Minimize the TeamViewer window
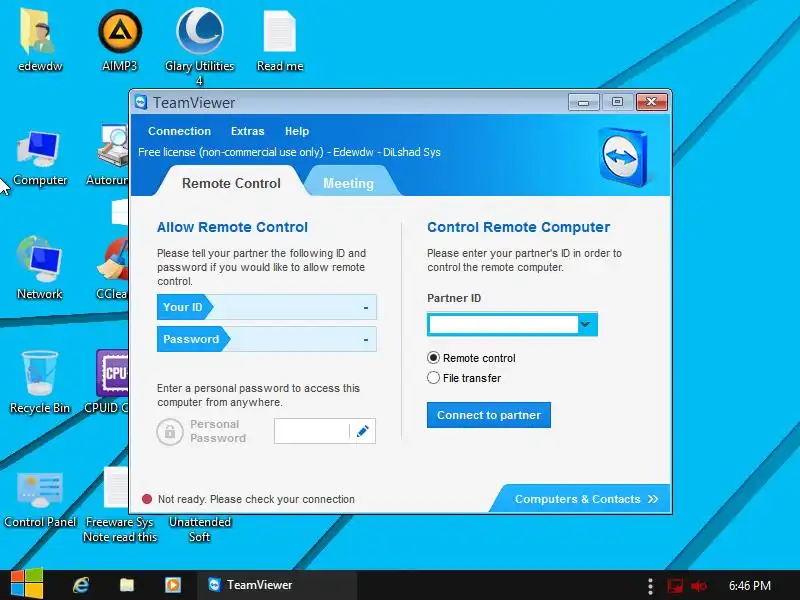 584,102
